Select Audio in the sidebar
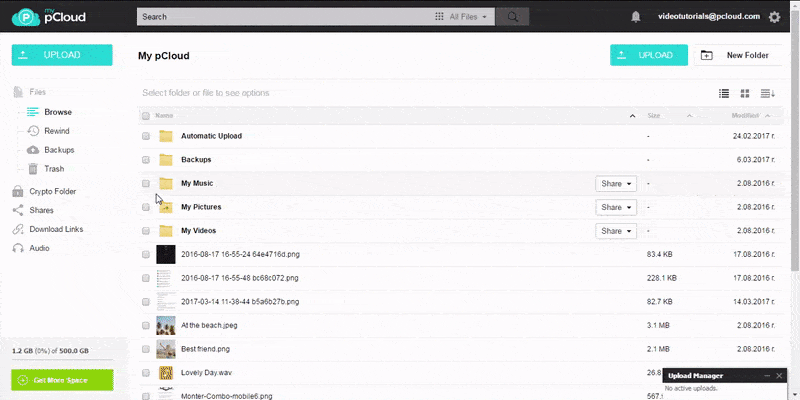 39,248
